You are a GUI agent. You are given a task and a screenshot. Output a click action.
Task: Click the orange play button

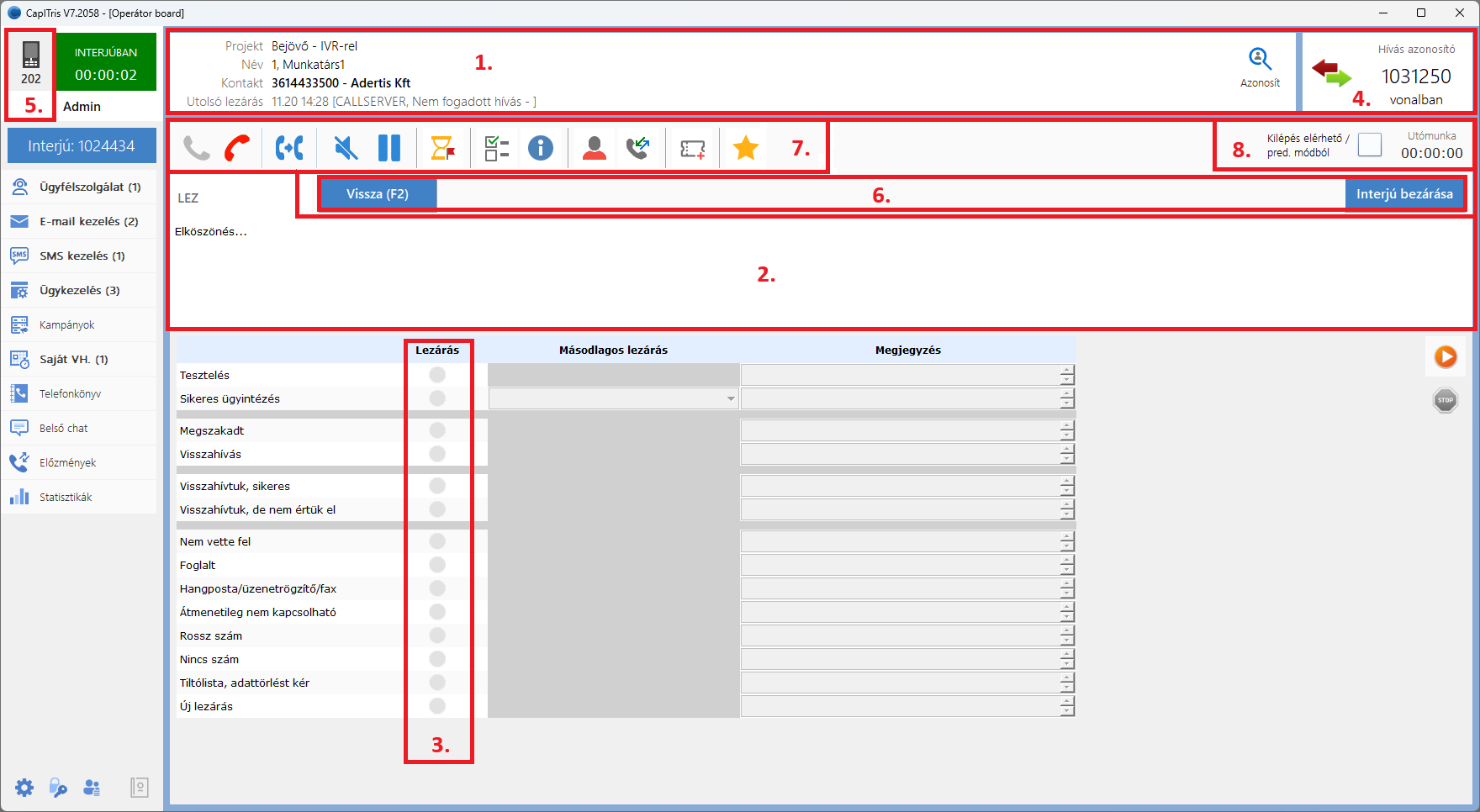click(1446, 357)
